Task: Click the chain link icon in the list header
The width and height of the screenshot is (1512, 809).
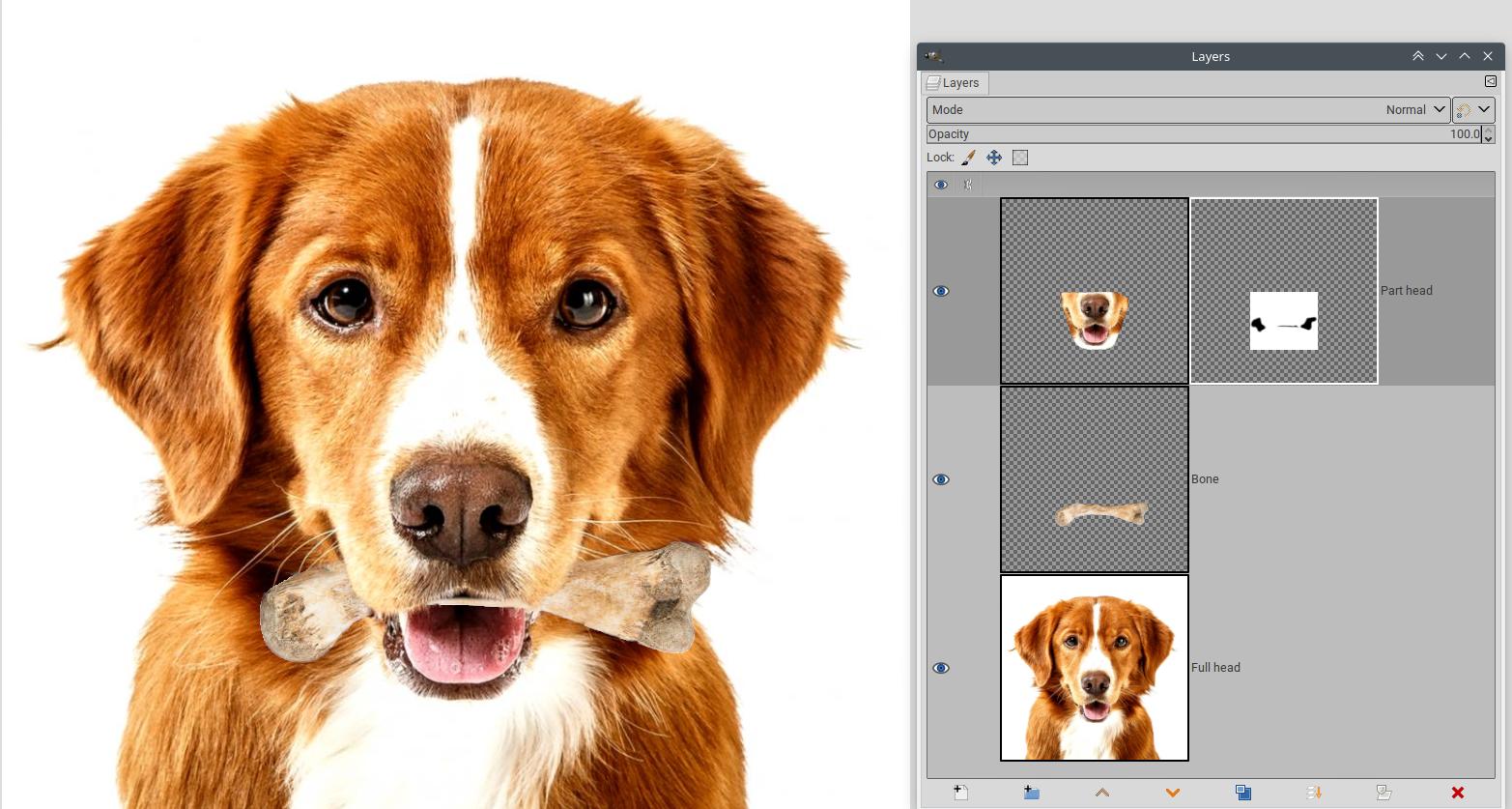Action: coord(967,185)
